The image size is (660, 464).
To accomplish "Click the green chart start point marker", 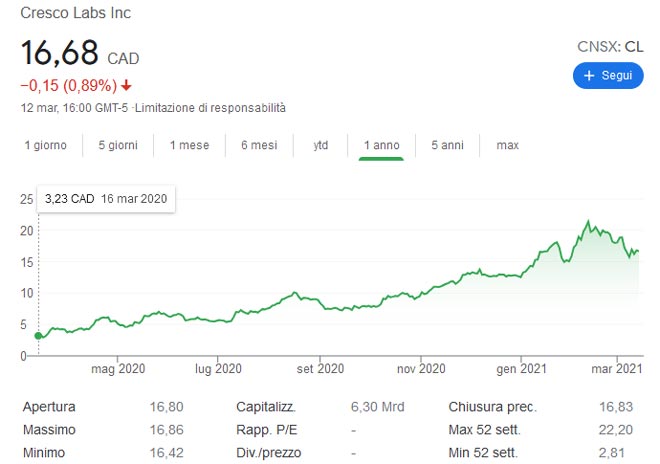I will [38, 335].
